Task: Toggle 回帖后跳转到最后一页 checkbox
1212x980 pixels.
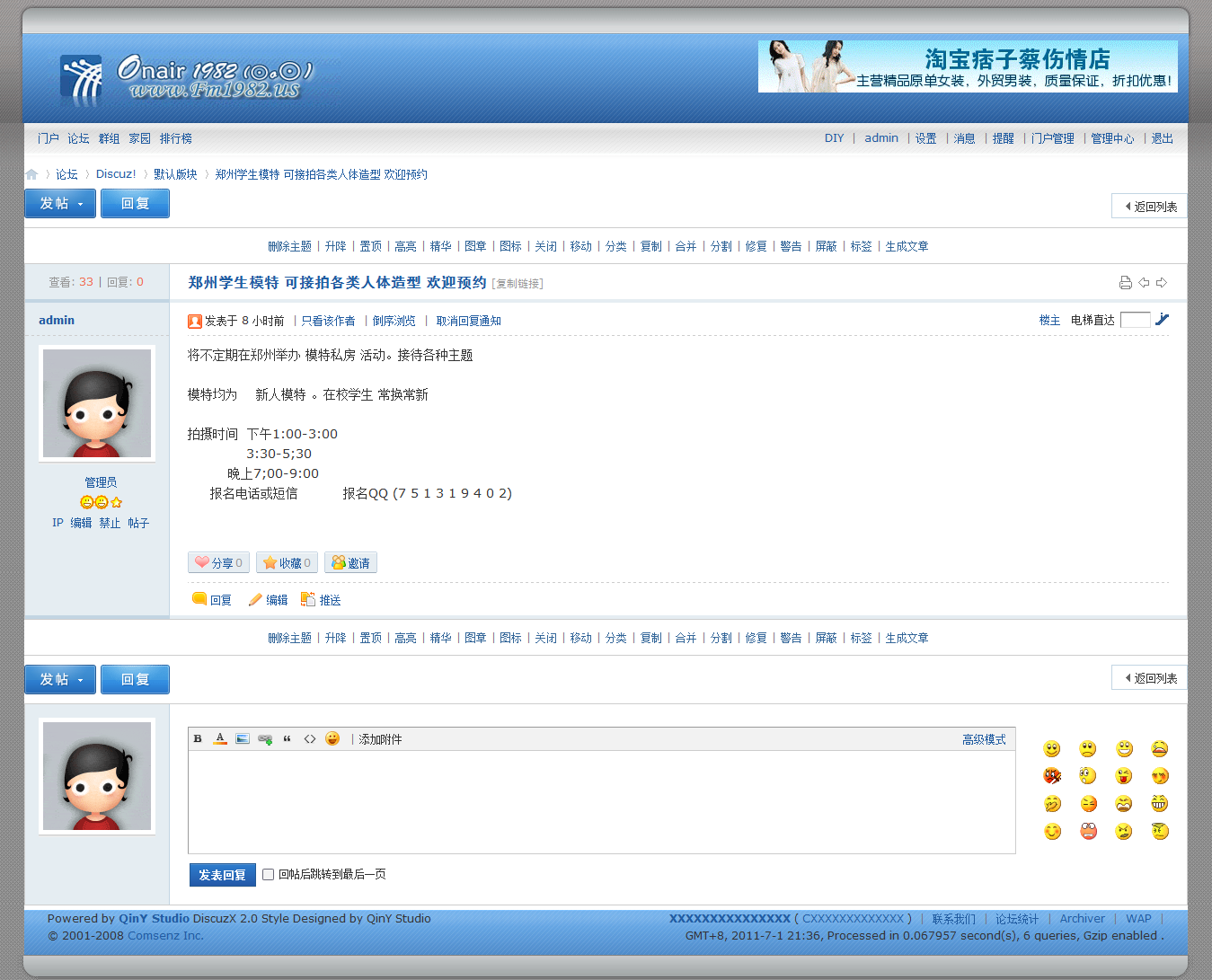Action: pos(268,874)
